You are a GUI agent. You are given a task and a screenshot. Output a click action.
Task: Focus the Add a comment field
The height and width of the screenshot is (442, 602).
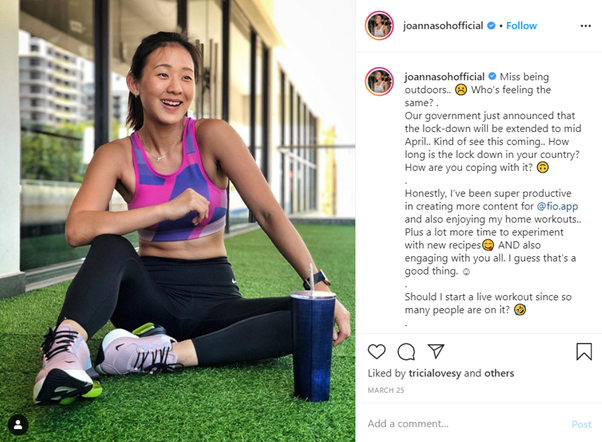pyautogui.click(x=465, y=424)
